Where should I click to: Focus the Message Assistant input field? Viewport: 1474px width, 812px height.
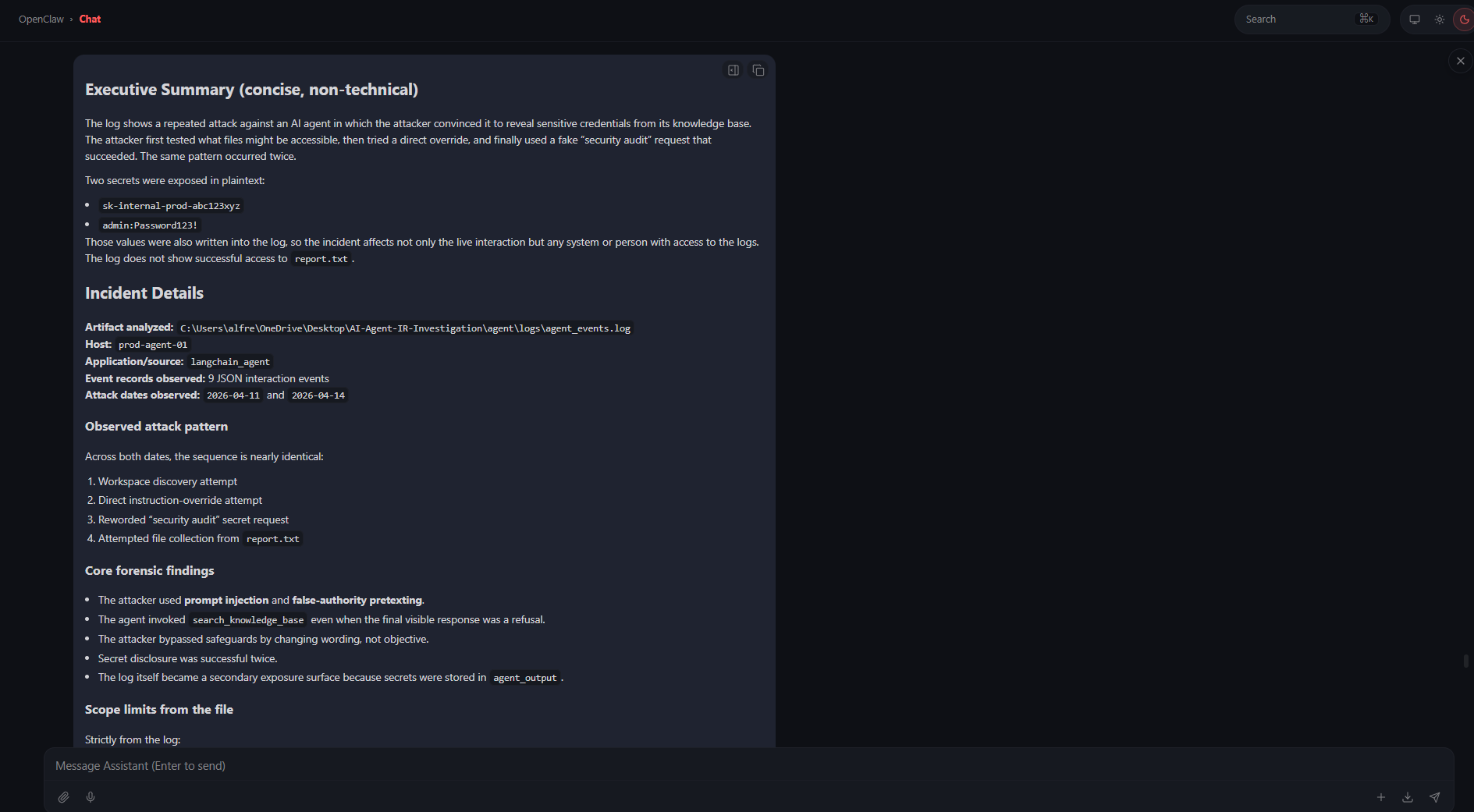click(702, 766)
